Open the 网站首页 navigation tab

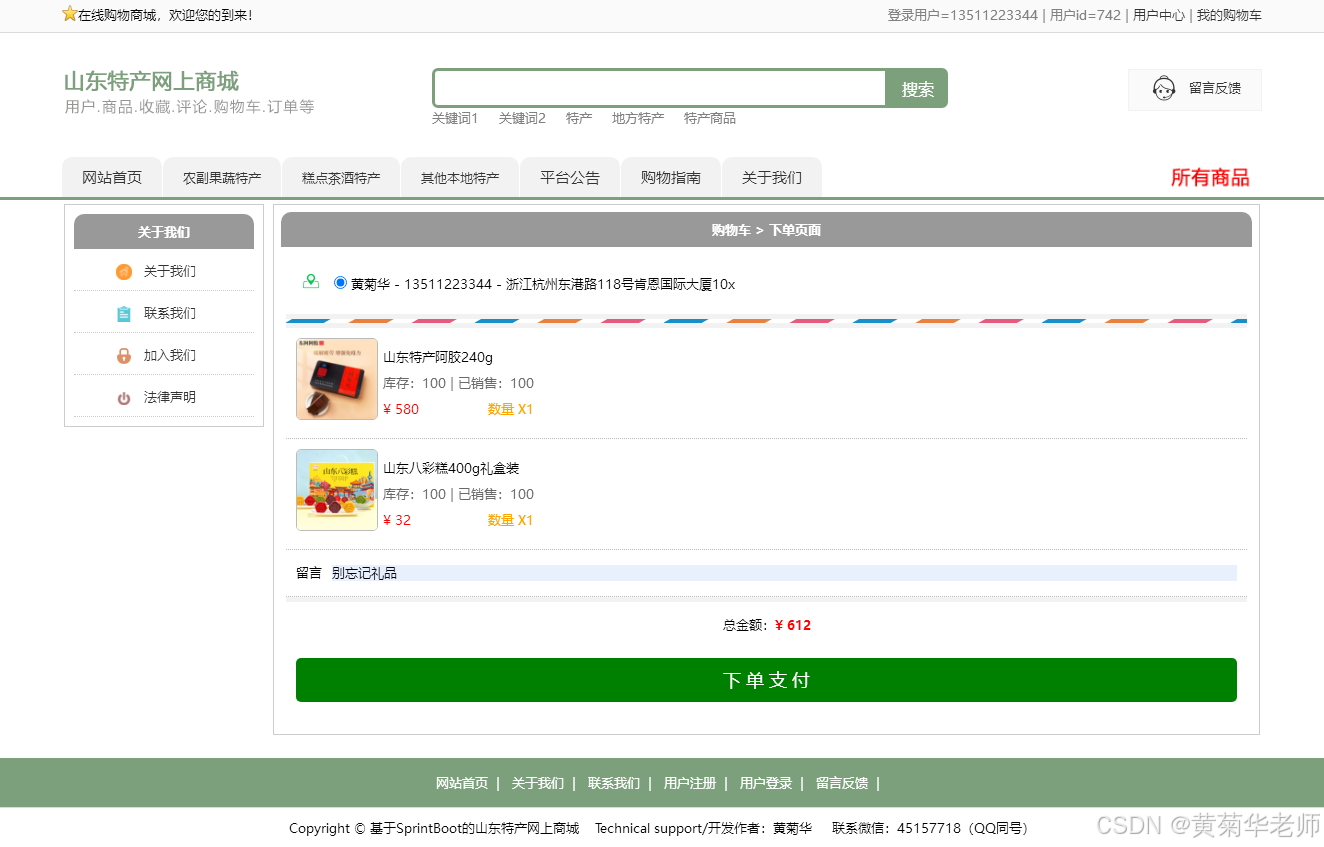click(x=112, y=177)
